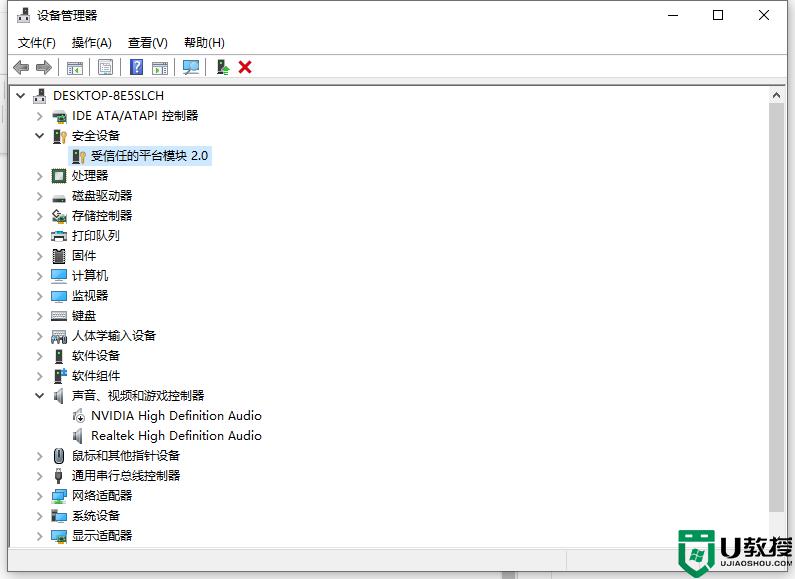
Task: Click the 计算机 monitor icon
Action: [59, 276]
